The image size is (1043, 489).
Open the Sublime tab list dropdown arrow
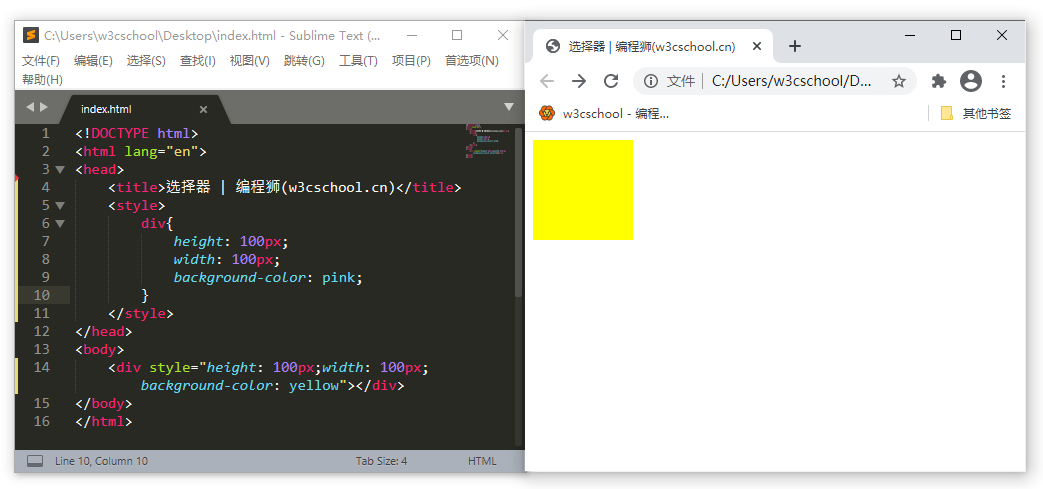[508, 107]
